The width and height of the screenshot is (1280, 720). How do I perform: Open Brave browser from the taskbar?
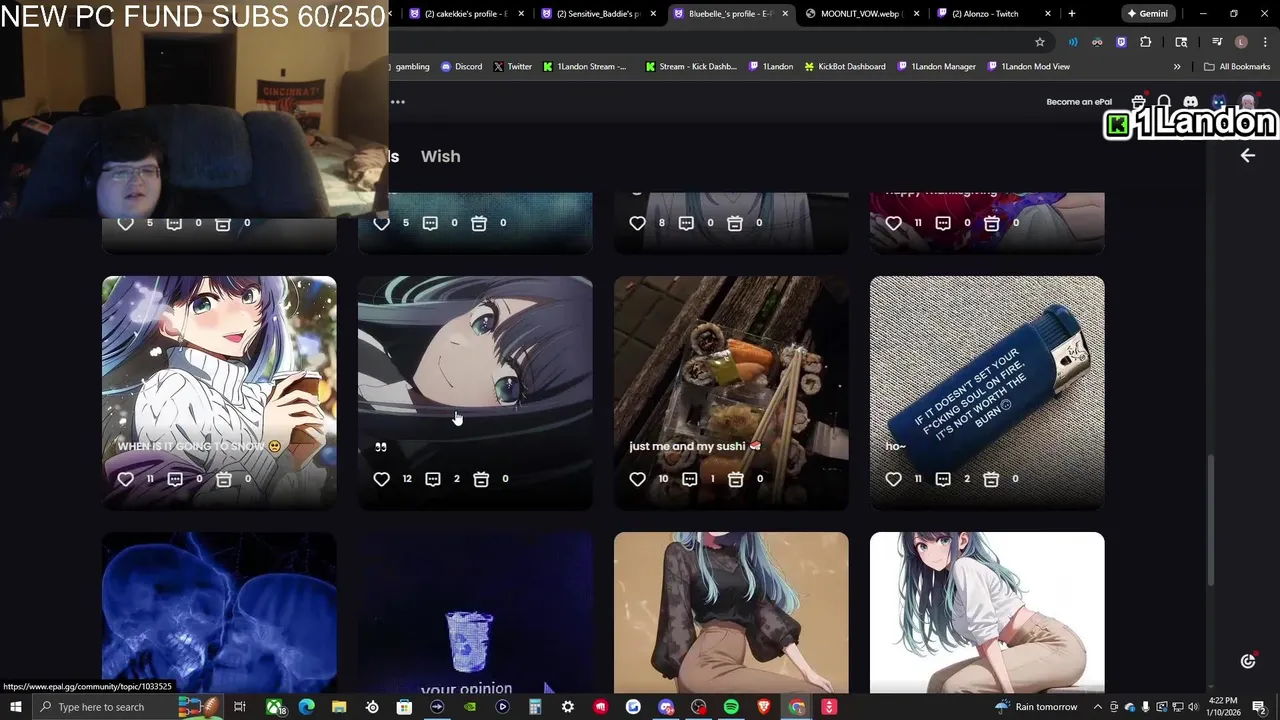[x=764, y=707]
